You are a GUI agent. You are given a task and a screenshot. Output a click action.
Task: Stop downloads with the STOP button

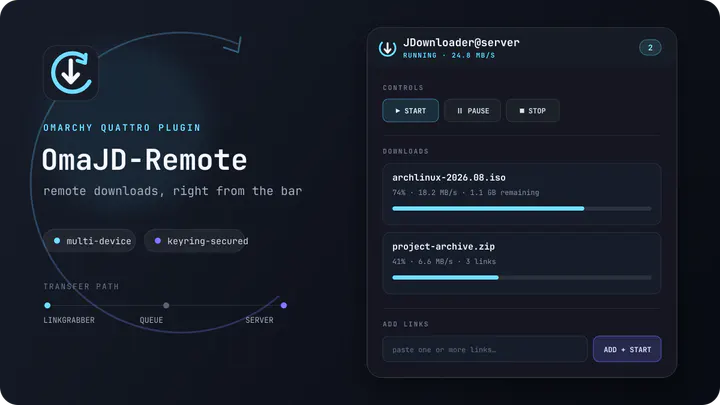tap(533, 111)
